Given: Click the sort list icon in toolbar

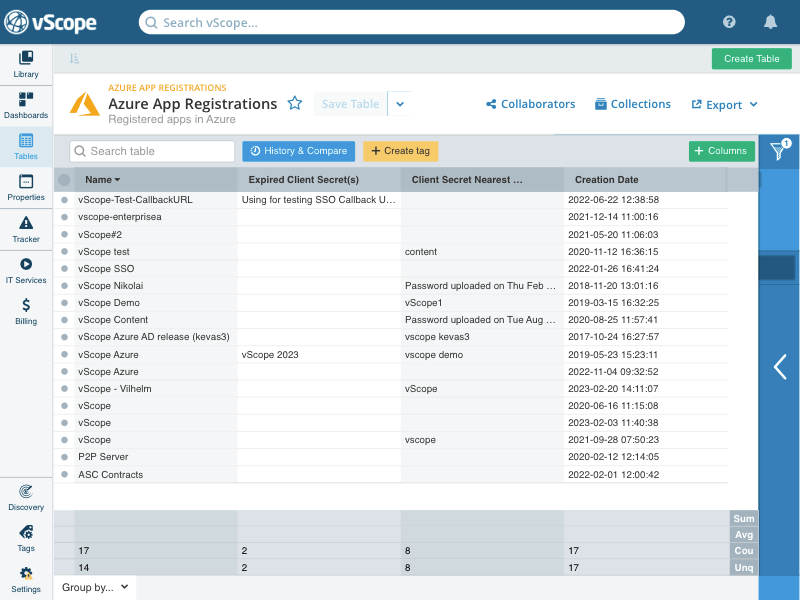Looking at the screenshot, I should point(74,59).
